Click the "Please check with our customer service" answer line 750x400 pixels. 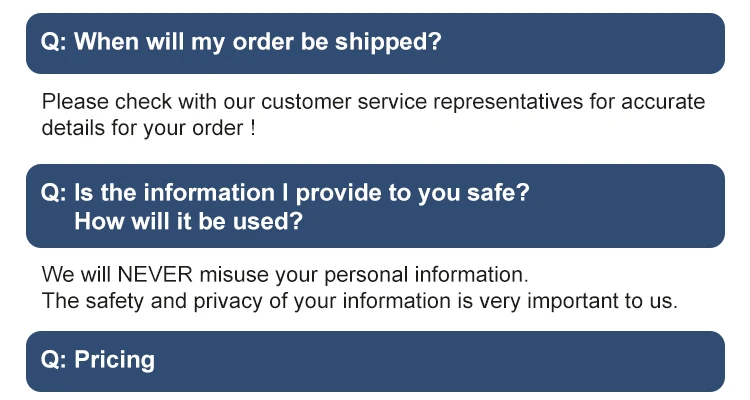point(373,103)
